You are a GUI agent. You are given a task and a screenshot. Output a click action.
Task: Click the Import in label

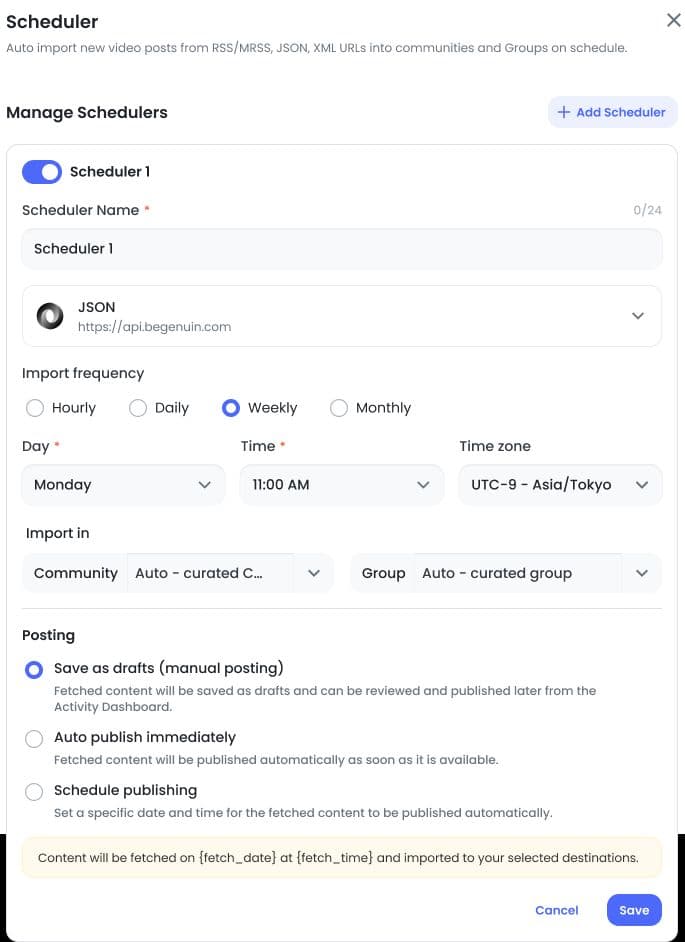pyautogui.click(x=57, y=533)
